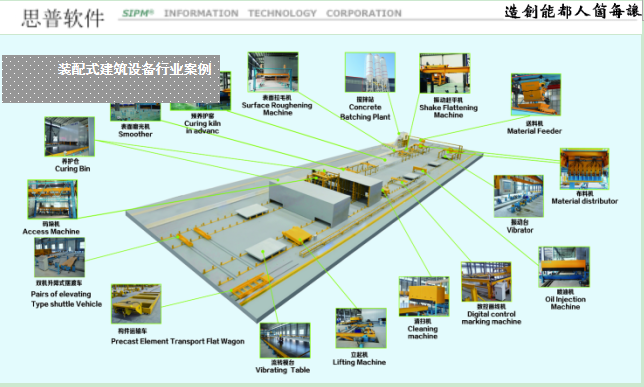Click the green SIPM logo text
This screenshot has height=387, width=644.
138,13
